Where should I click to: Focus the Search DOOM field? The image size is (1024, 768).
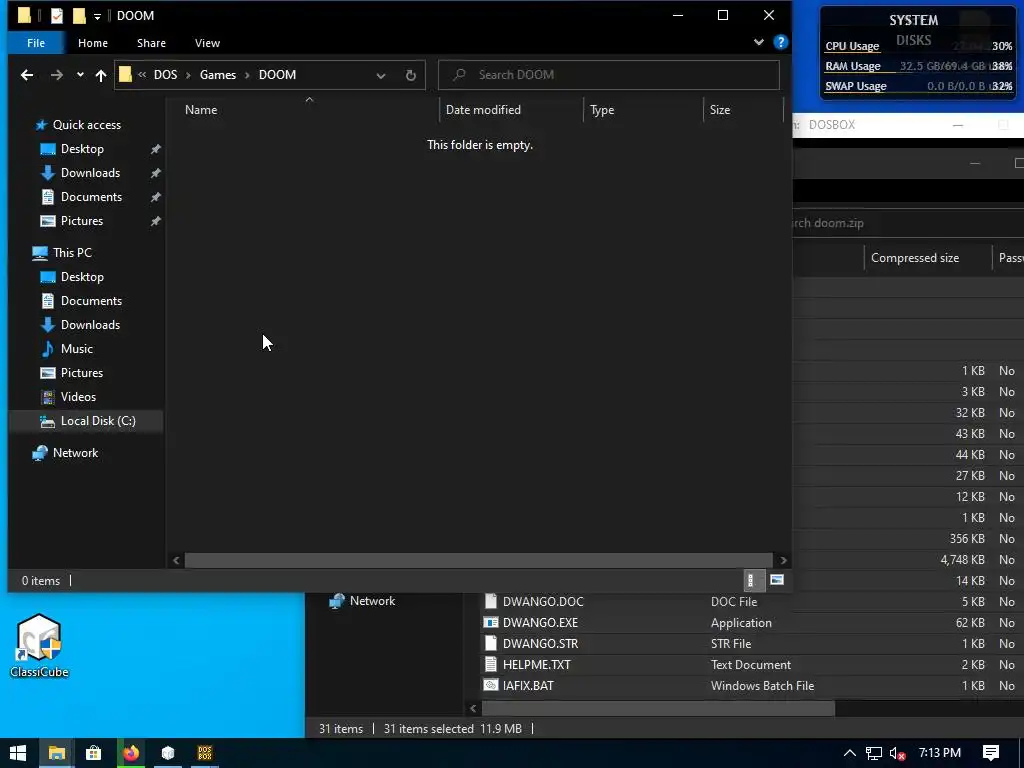pyautogui.click(x=609, y=74)
